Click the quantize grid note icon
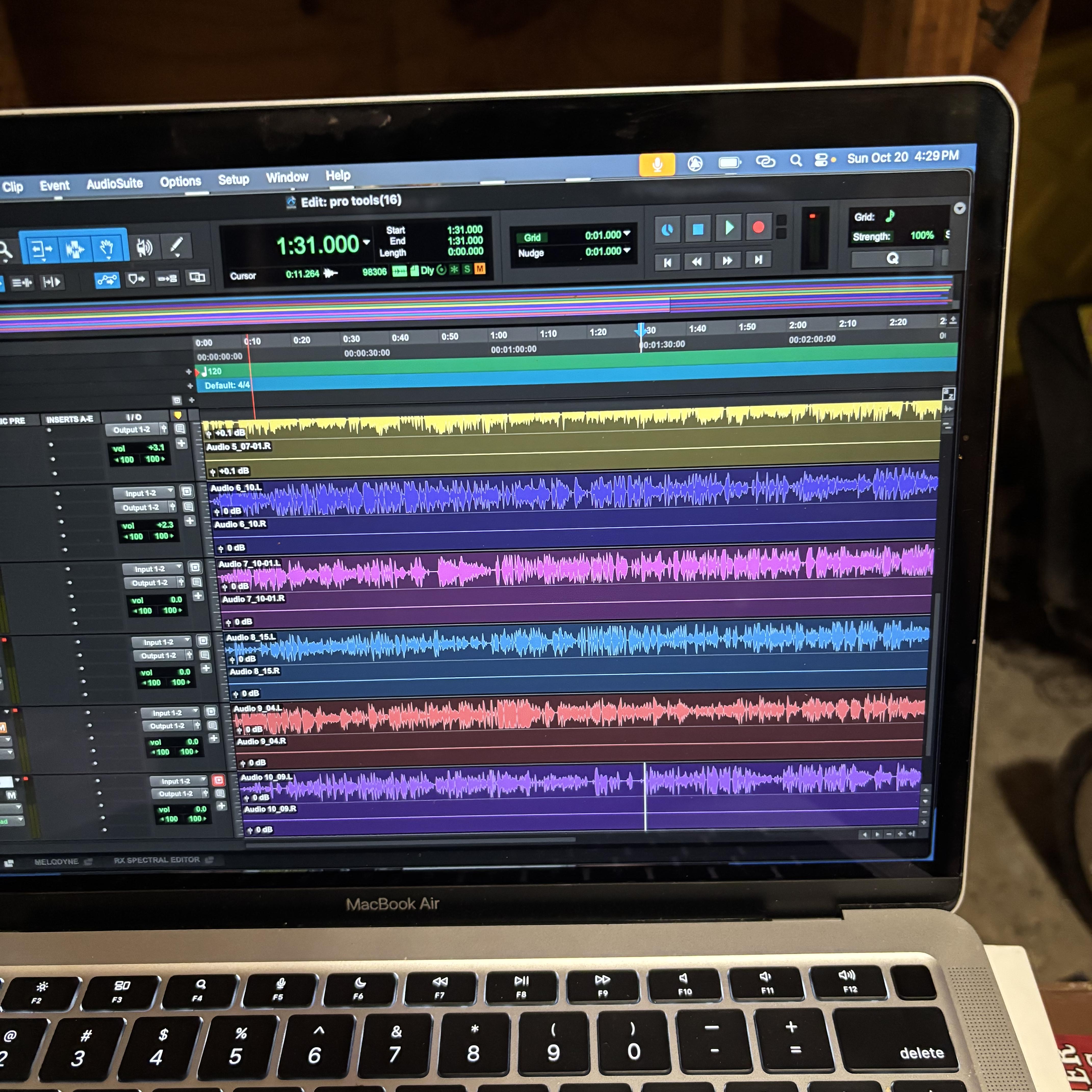The width and height of the screenshot is (1092, 1092). [x=890, y=216]
